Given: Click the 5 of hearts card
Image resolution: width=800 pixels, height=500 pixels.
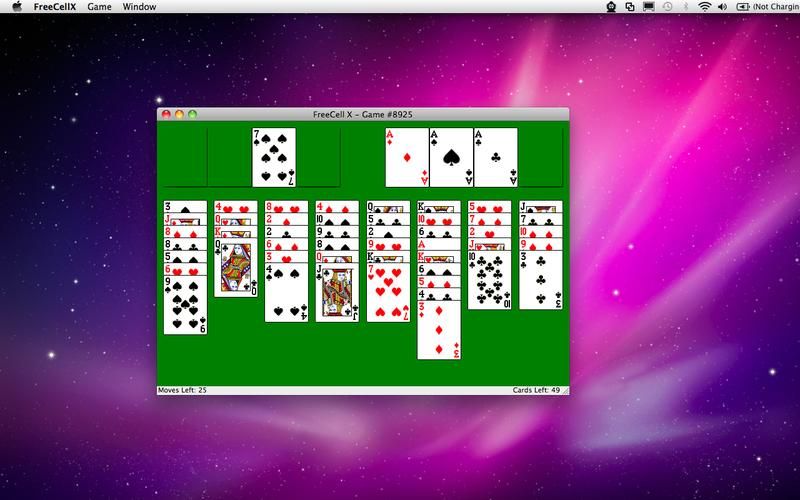Looking at the screenshot, I should pyautogui.click(x=490, y=207).
